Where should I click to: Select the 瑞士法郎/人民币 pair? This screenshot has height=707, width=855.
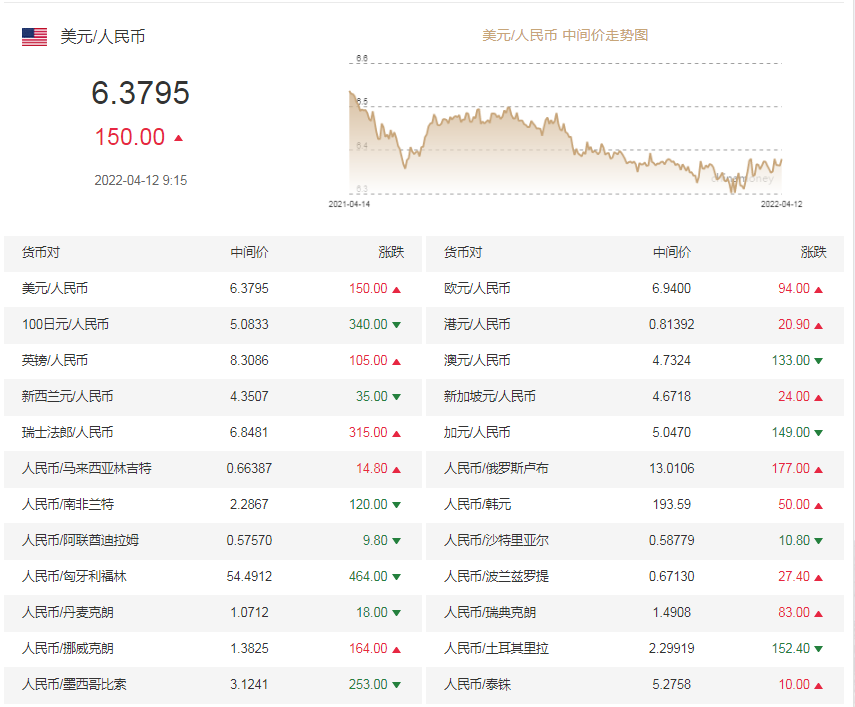67,432
